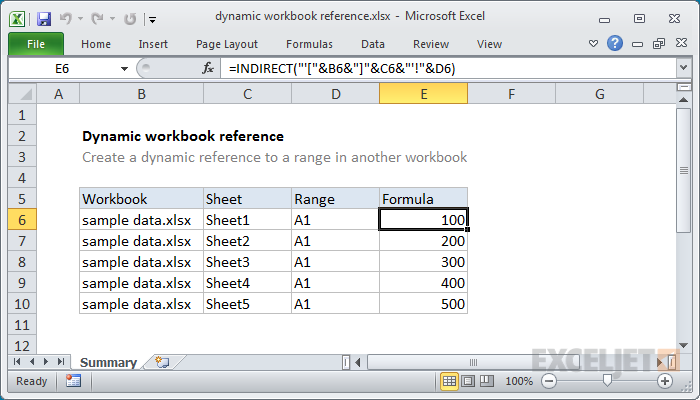Viewport: 700px width, 400px height.
Task: Expand the Name Box dropdown arrow
Action: (124, 69)
